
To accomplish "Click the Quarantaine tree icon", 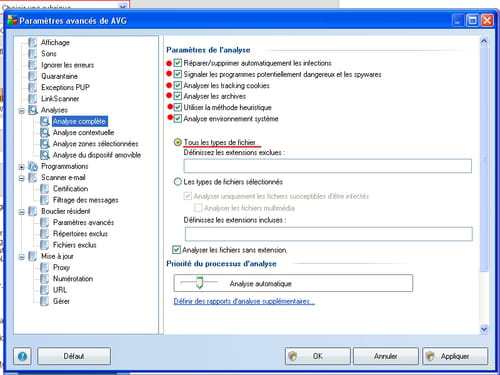I will tap(32, 76).
